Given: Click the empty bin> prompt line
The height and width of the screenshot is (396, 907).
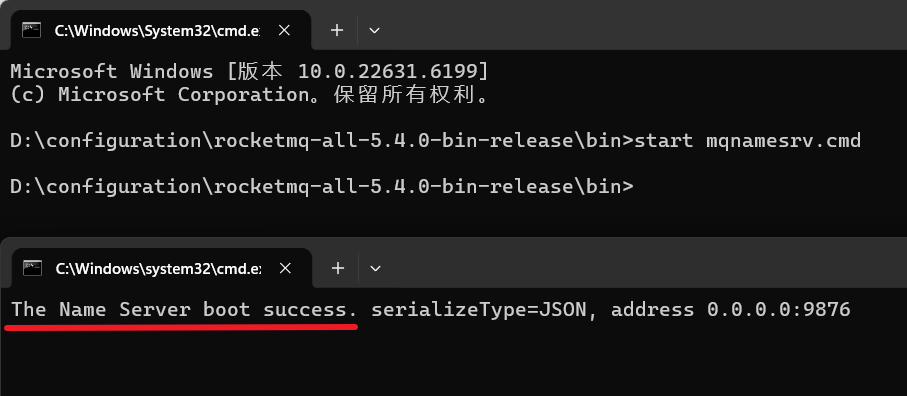Looking at the screenshot, I should point(322,187).
